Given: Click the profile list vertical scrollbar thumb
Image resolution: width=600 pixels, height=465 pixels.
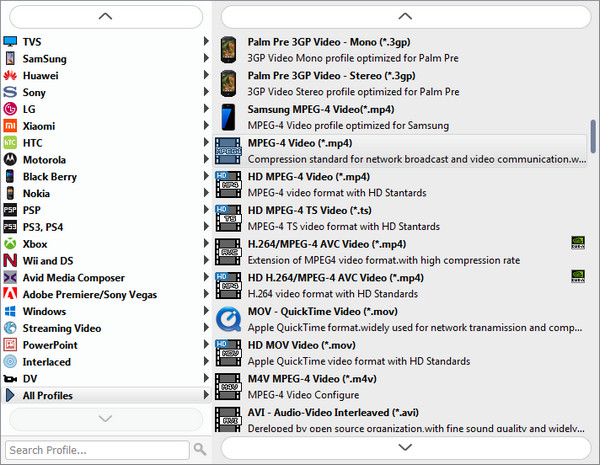Looking at the screenshot, I should pyautogui.click(x=593, y=137).
